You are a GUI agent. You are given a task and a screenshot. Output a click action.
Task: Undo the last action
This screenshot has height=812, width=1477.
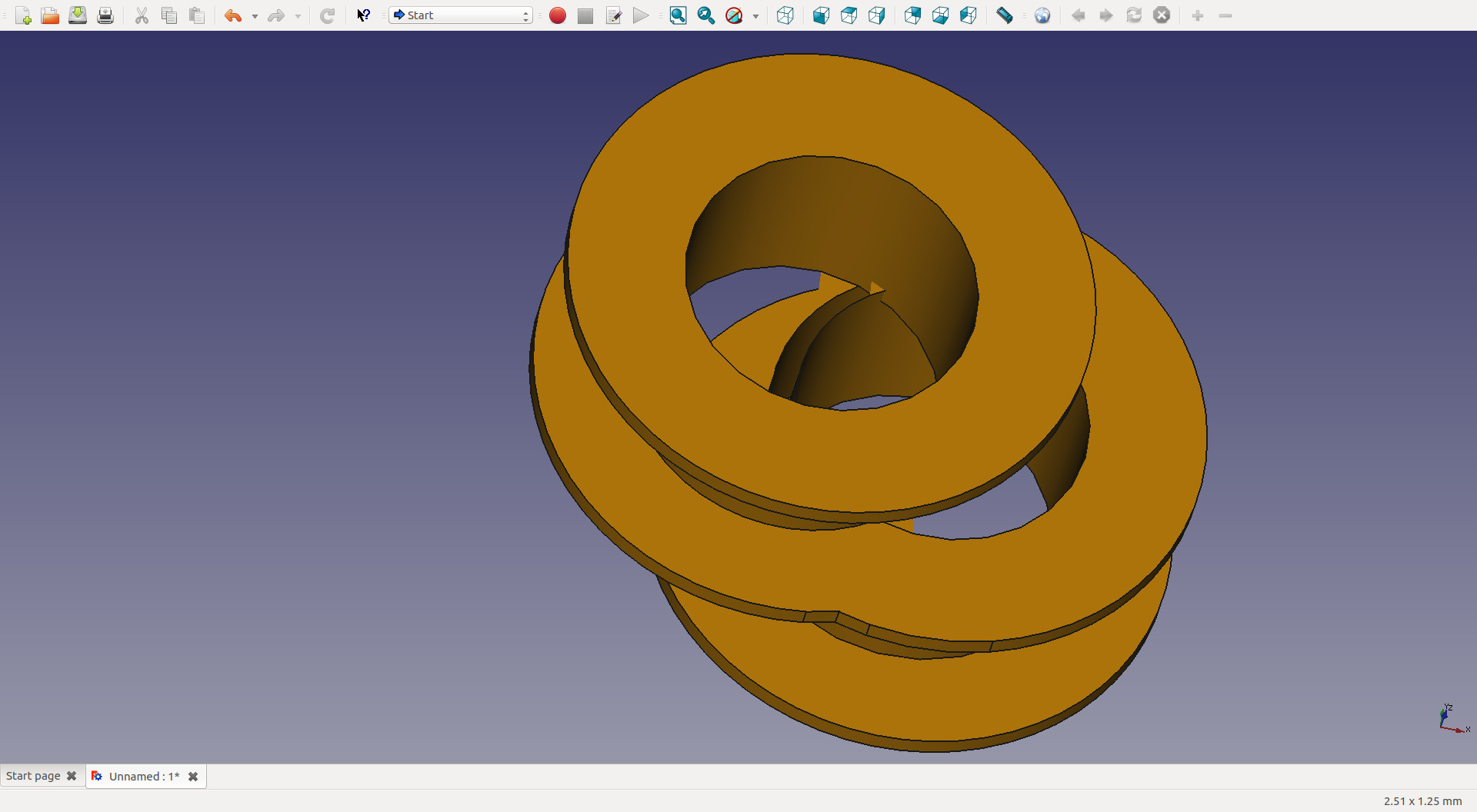coord(233,15)
